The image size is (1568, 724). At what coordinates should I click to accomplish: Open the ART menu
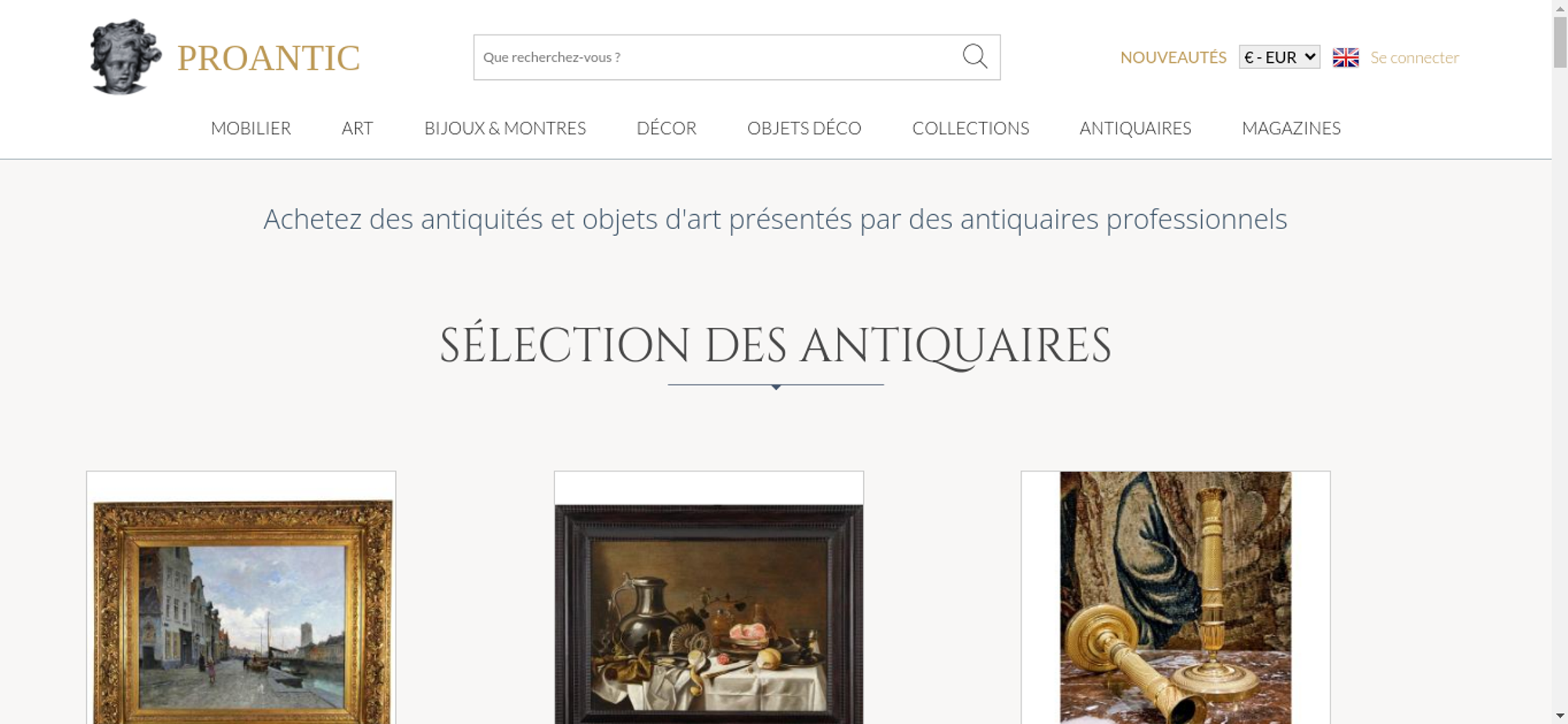point(358,128)
